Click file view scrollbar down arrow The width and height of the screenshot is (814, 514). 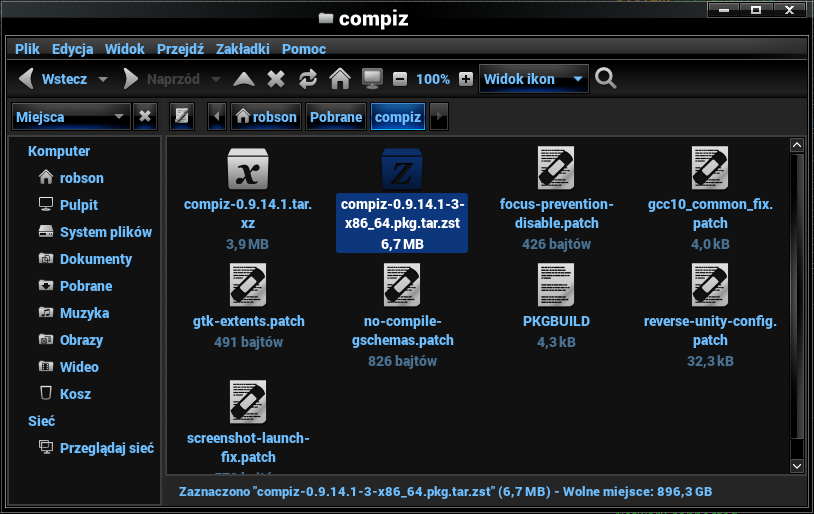(797, 466)
